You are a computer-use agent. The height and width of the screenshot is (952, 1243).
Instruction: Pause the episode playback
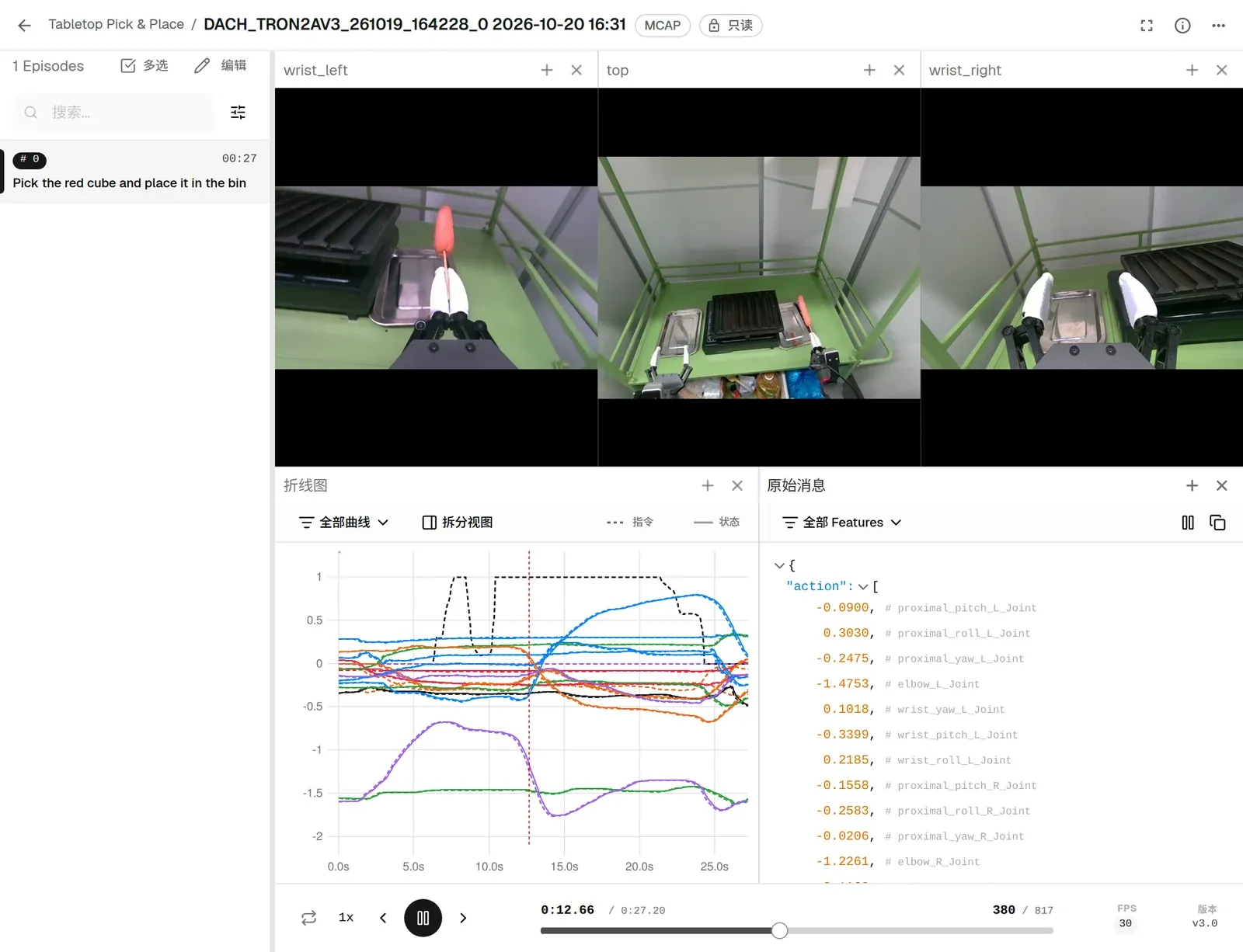[x=423, y=918]
